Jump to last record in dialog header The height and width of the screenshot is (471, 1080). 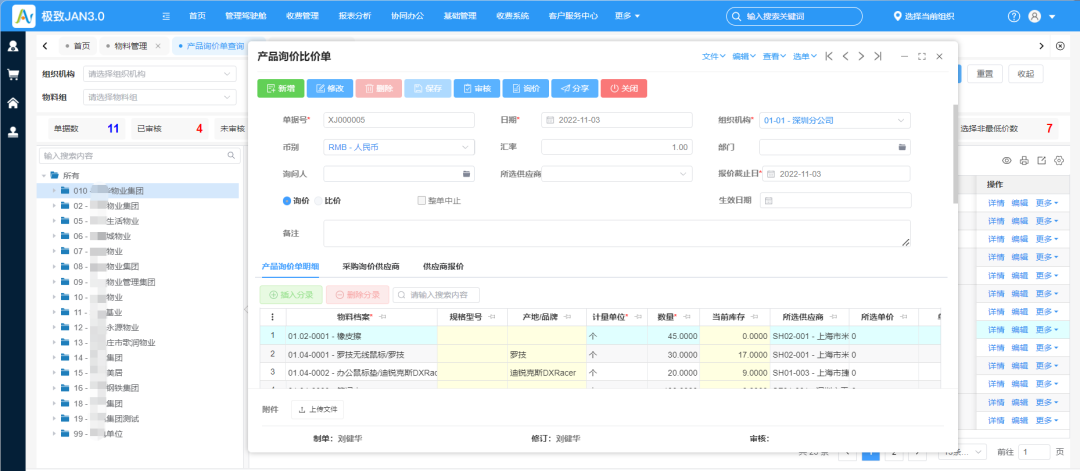coord(878,56)
